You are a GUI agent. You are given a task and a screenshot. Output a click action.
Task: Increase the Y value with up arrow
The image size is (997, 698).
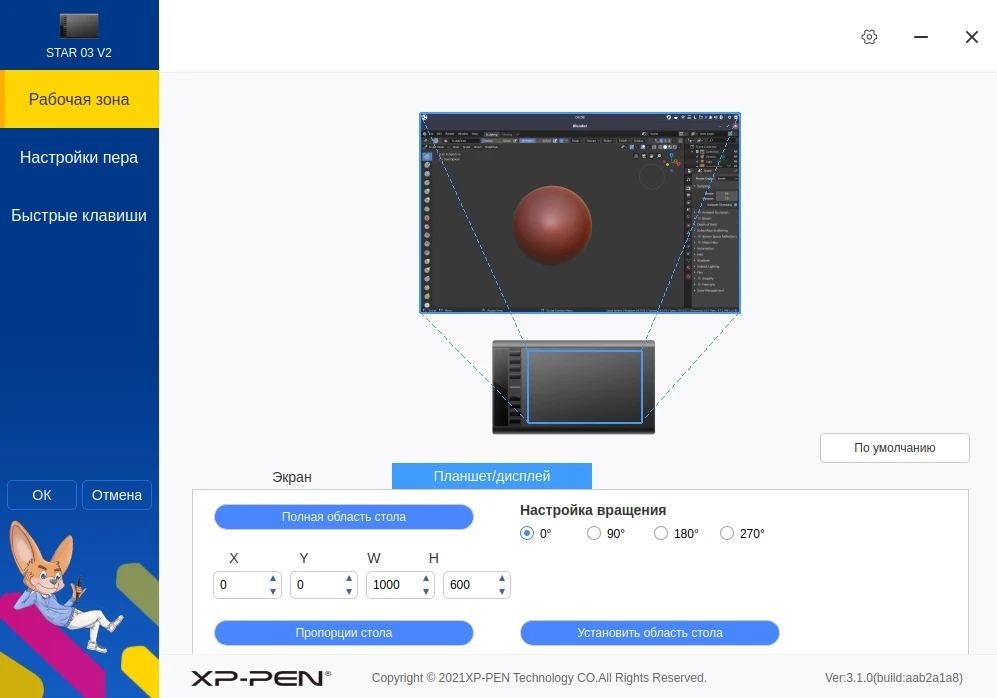click(x=349, y=578)
